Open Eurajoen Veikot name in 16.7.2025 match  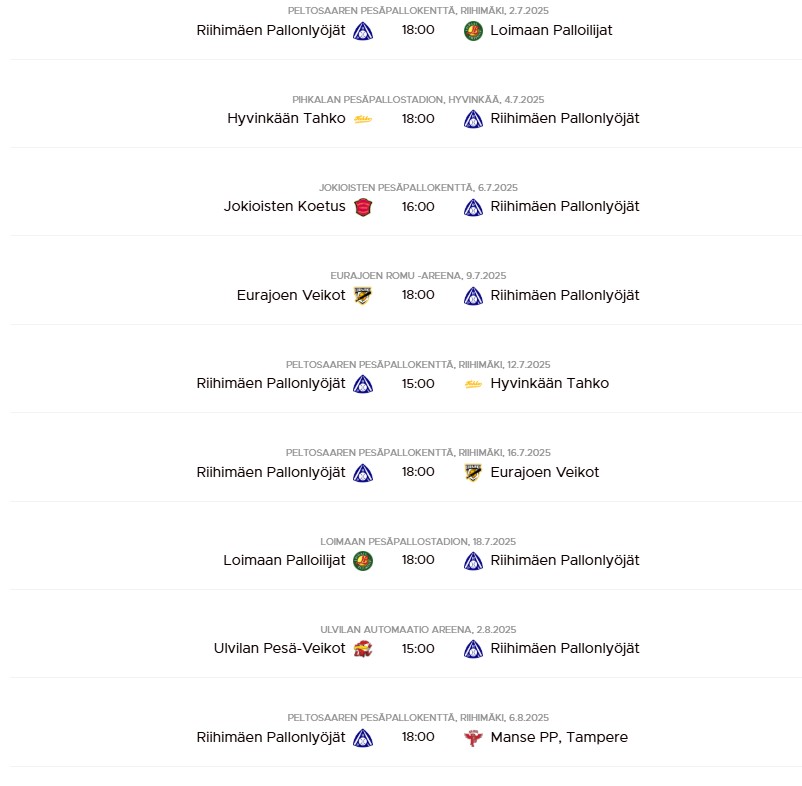(x=544, y=472)
